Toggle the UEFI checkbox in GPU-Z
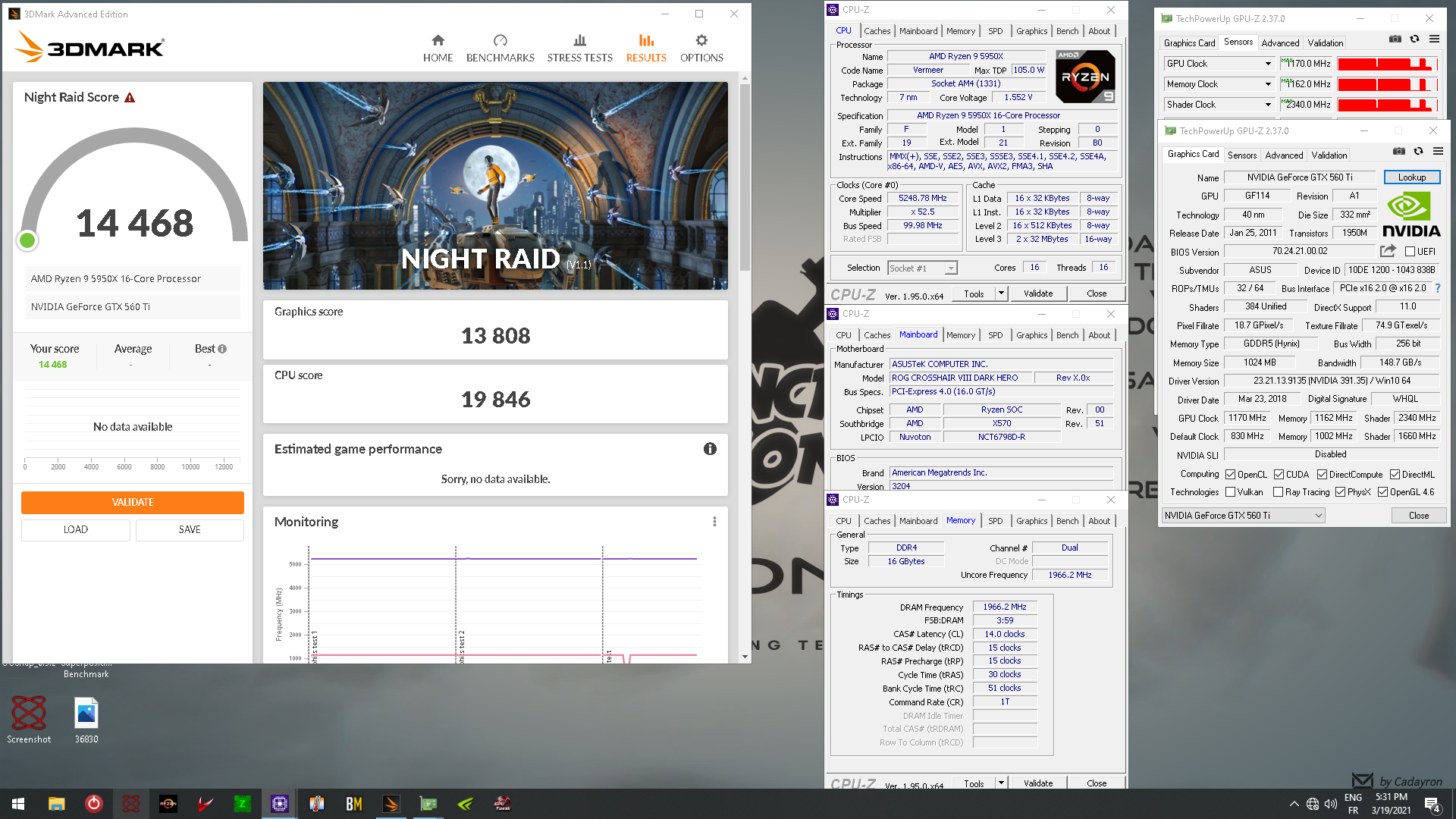1456x819 pixels. click(1410, 252)
